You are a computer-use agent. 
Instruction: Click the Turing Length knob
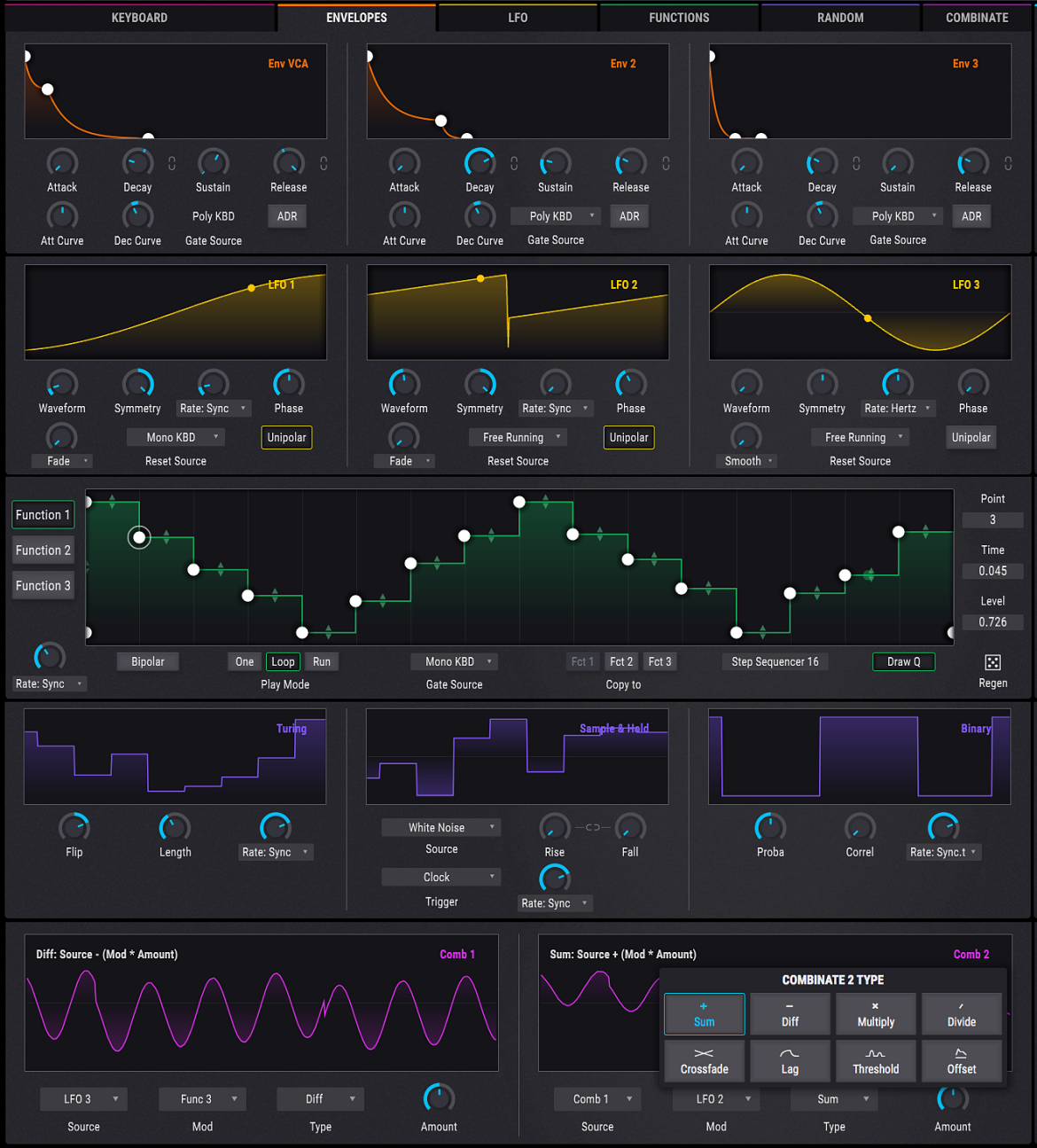click(x=175, y=828)
